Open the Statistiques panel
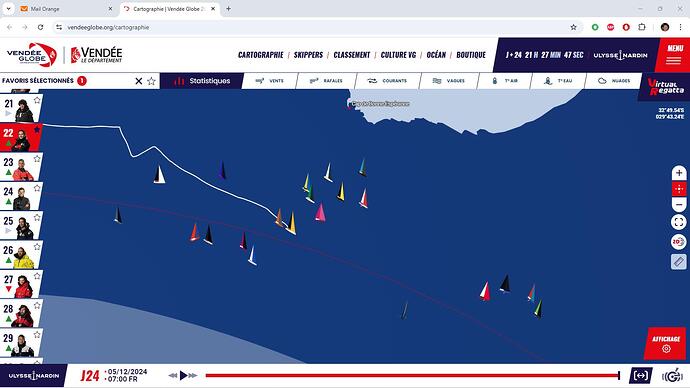The width and height of the screenshot is (690, 388). (202, 81)
